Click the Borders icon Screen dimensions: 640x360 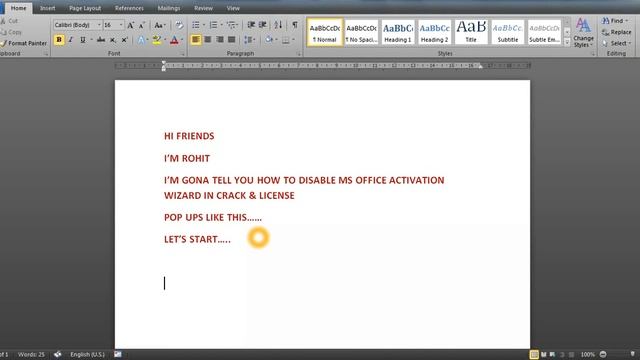click(x=286, y=40)
